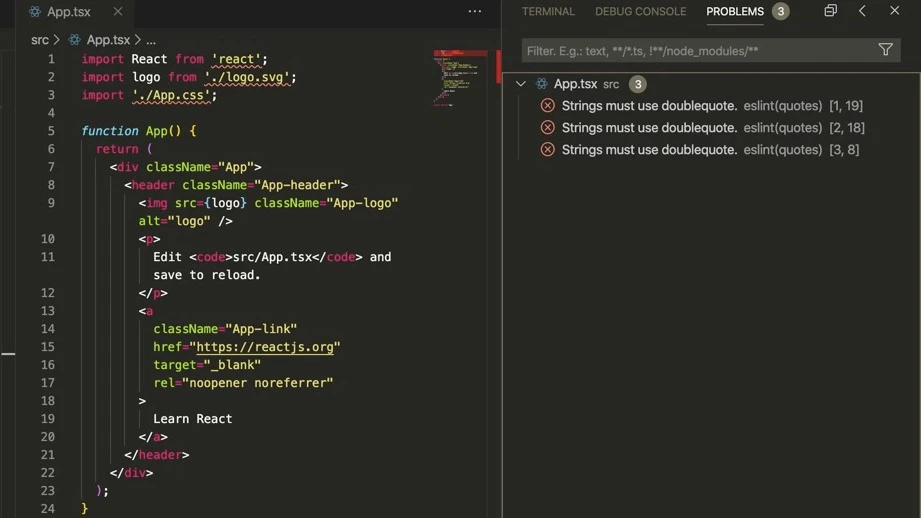Click the "App-header" className value
The height and width of the screenshot is (518, 921).
pos(297,185)
